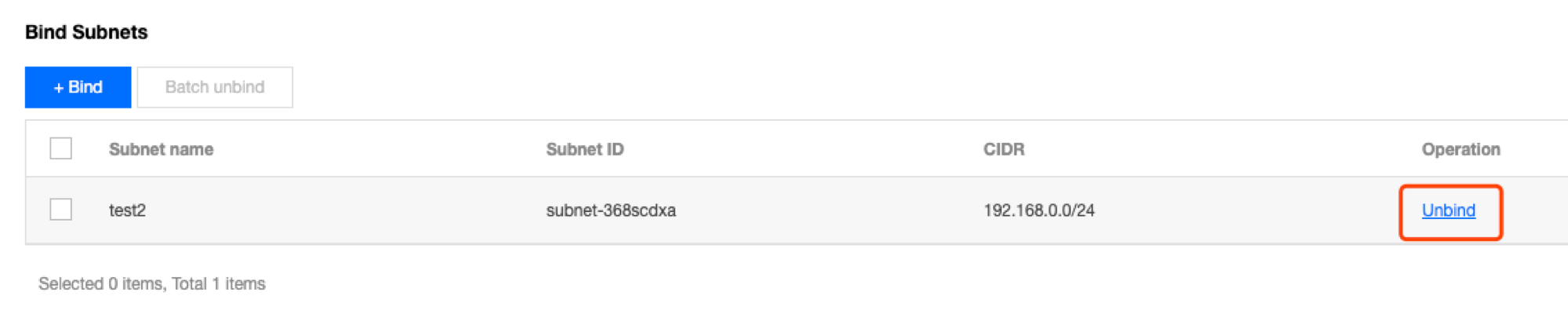Click empty space in the test2 row between ID and CIDR
The width and height of the screenshot is (1568, 325).
pyautogui.click(x=824, y=210)
